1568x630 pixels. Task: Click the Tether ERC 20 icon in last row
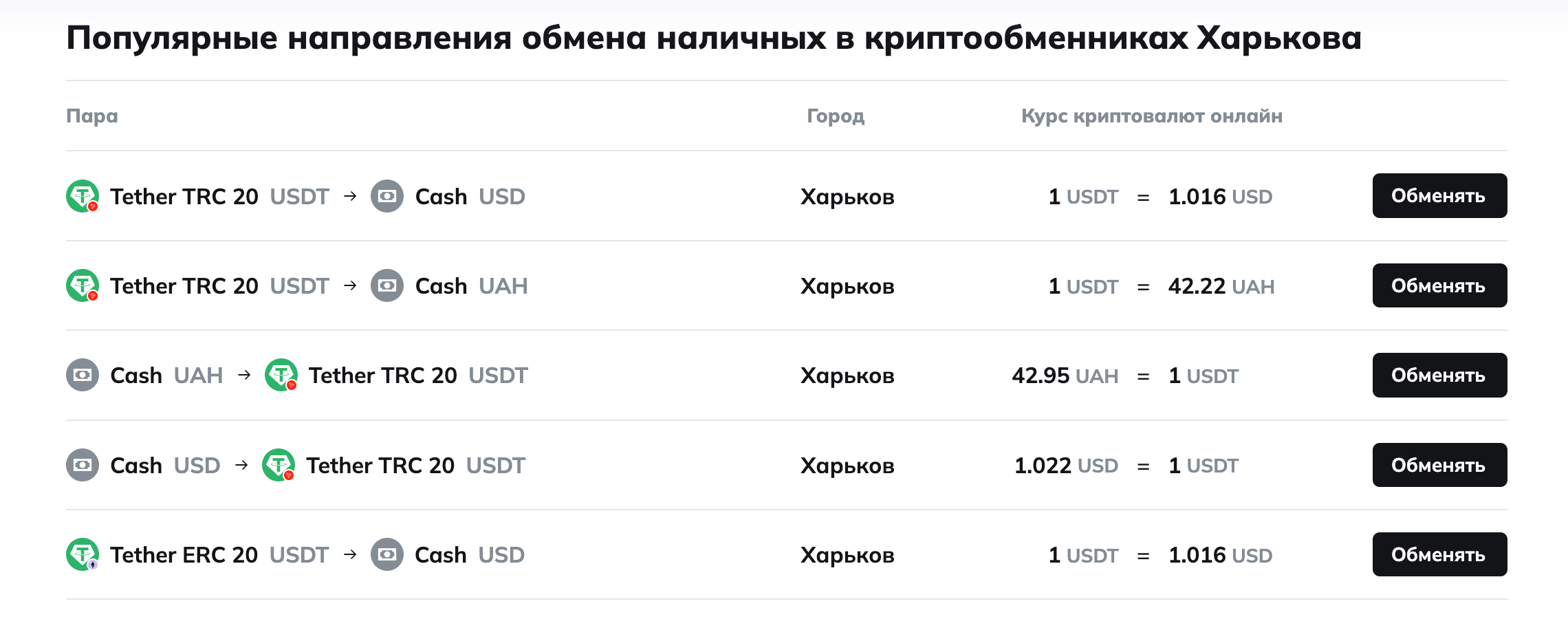(83, 554)
